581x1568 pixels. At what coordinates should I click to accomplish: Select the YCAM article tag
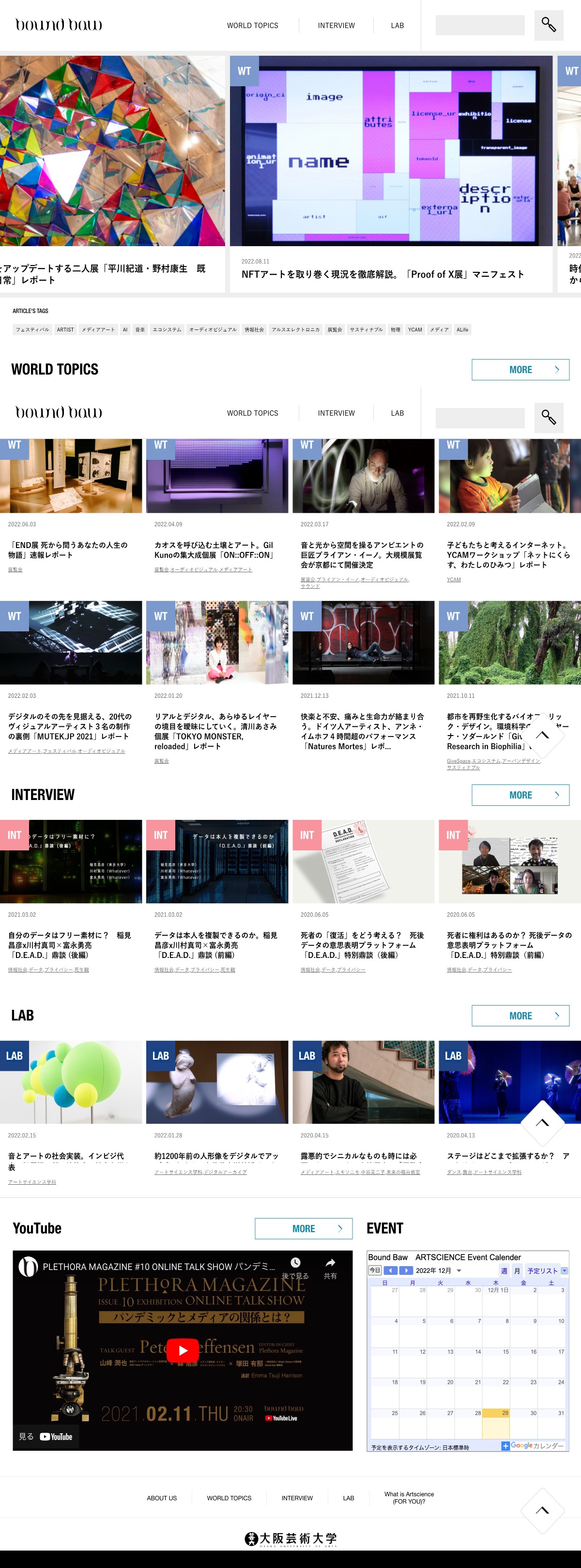415,330
